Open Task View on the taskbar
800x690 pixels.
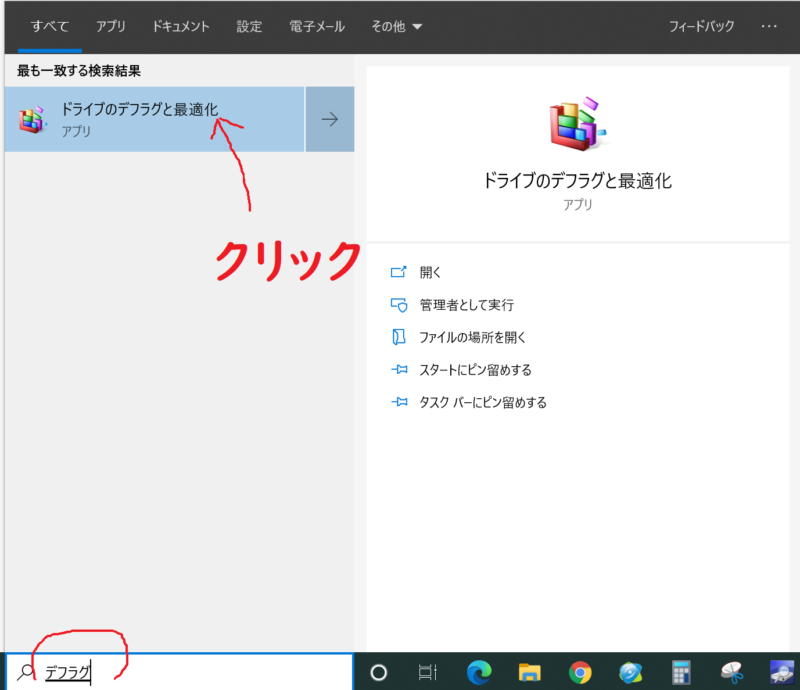pos(428,672)
